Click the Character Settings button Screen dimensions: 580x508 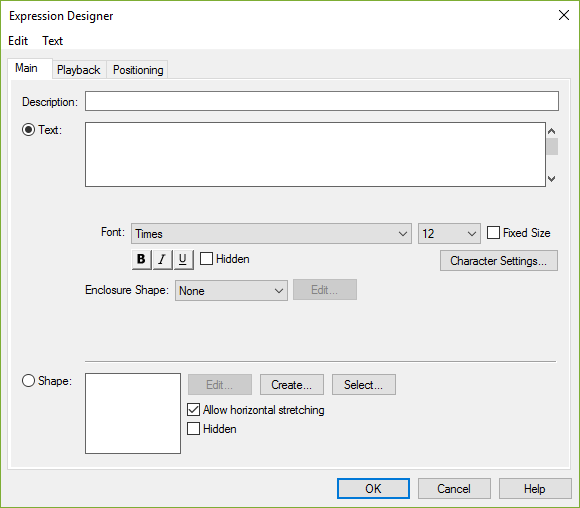pos(499,261)
